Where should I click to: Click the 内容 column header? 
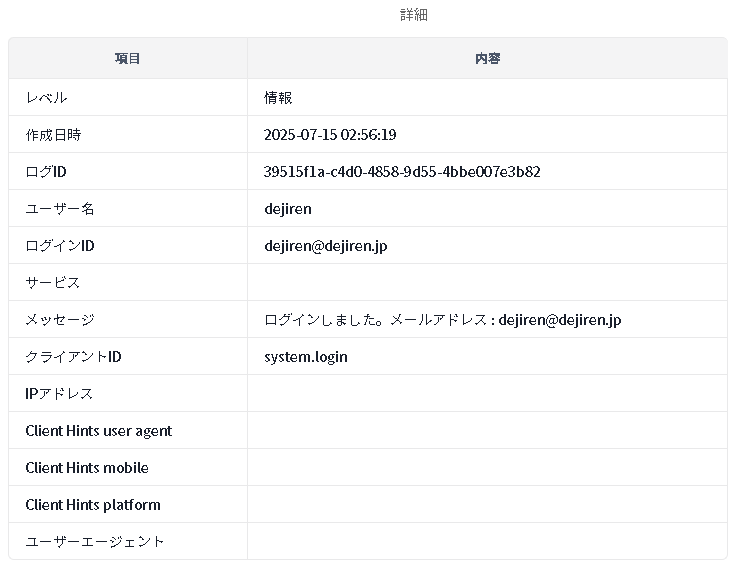pyautogui.click(x=487, y=59)
